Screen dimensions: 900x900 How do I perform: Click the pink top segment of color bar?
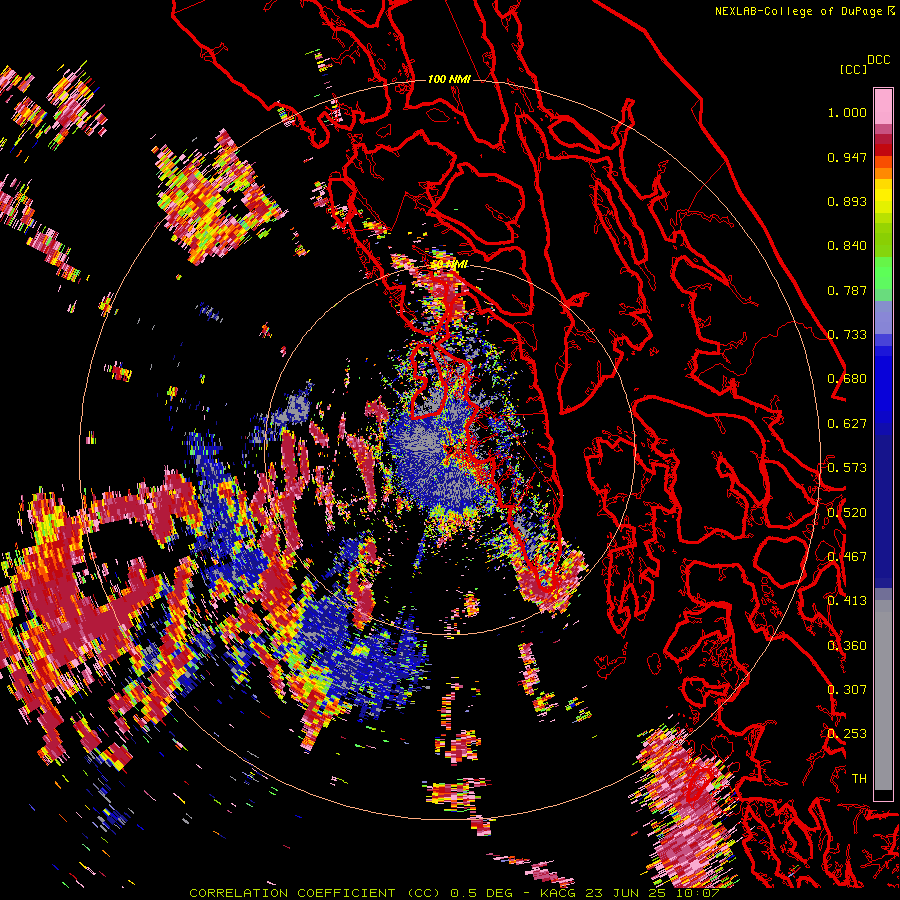pyautogui.click(x=883, y=106)
